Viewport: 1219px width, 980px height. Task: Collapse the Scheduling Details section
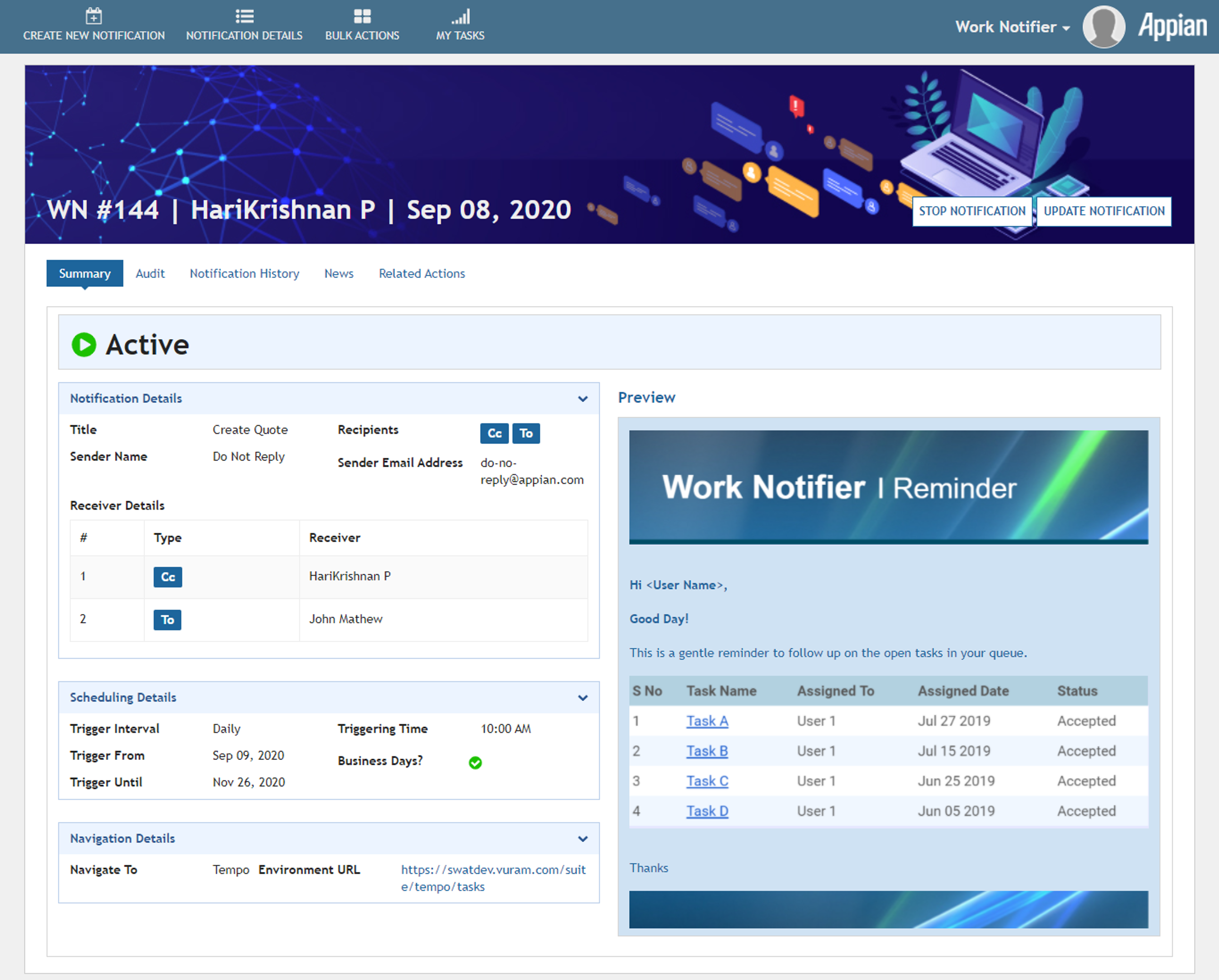[x=583, y=698]
